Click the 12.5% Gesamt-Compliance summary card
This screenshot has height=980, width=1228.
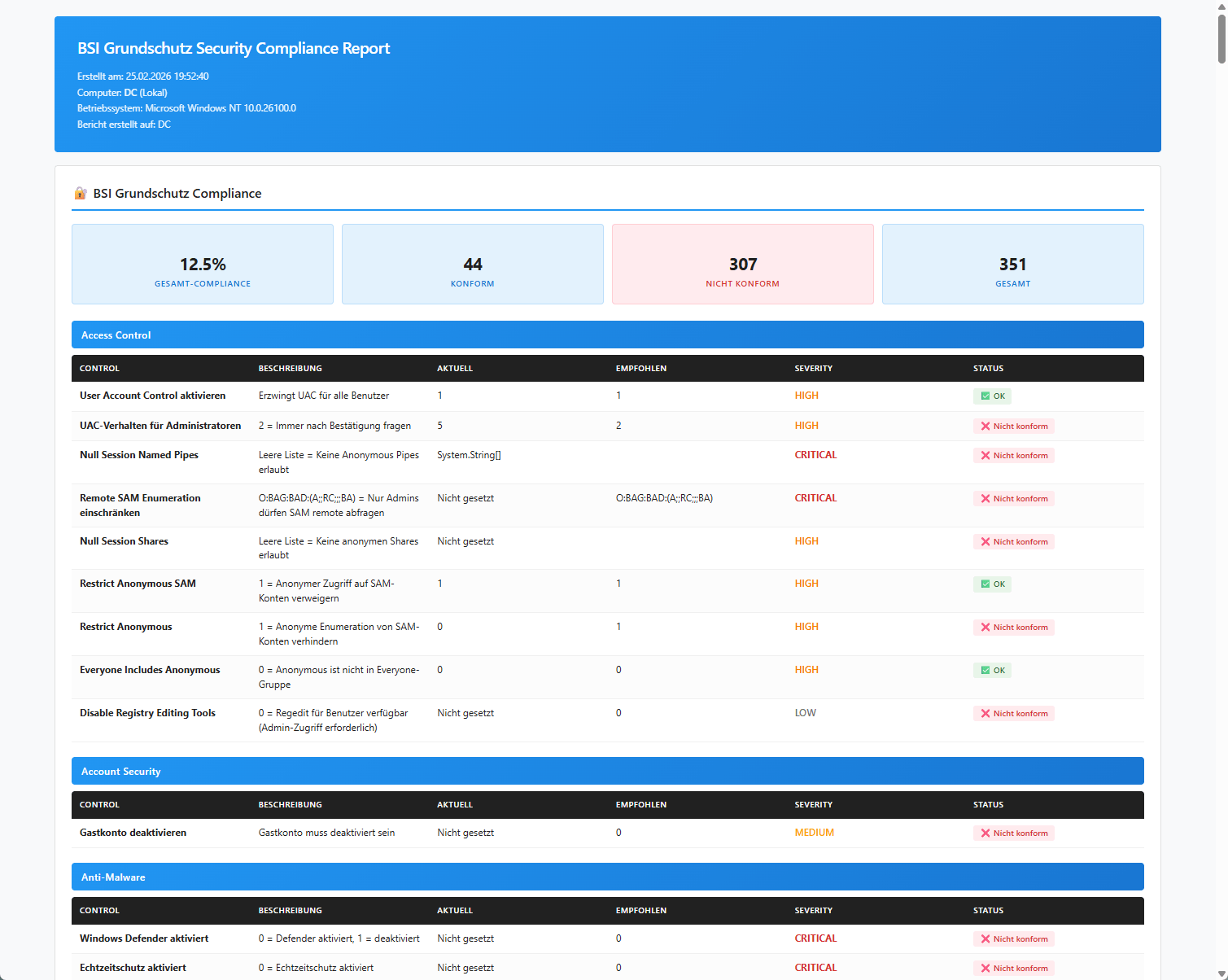coord(203,265)
